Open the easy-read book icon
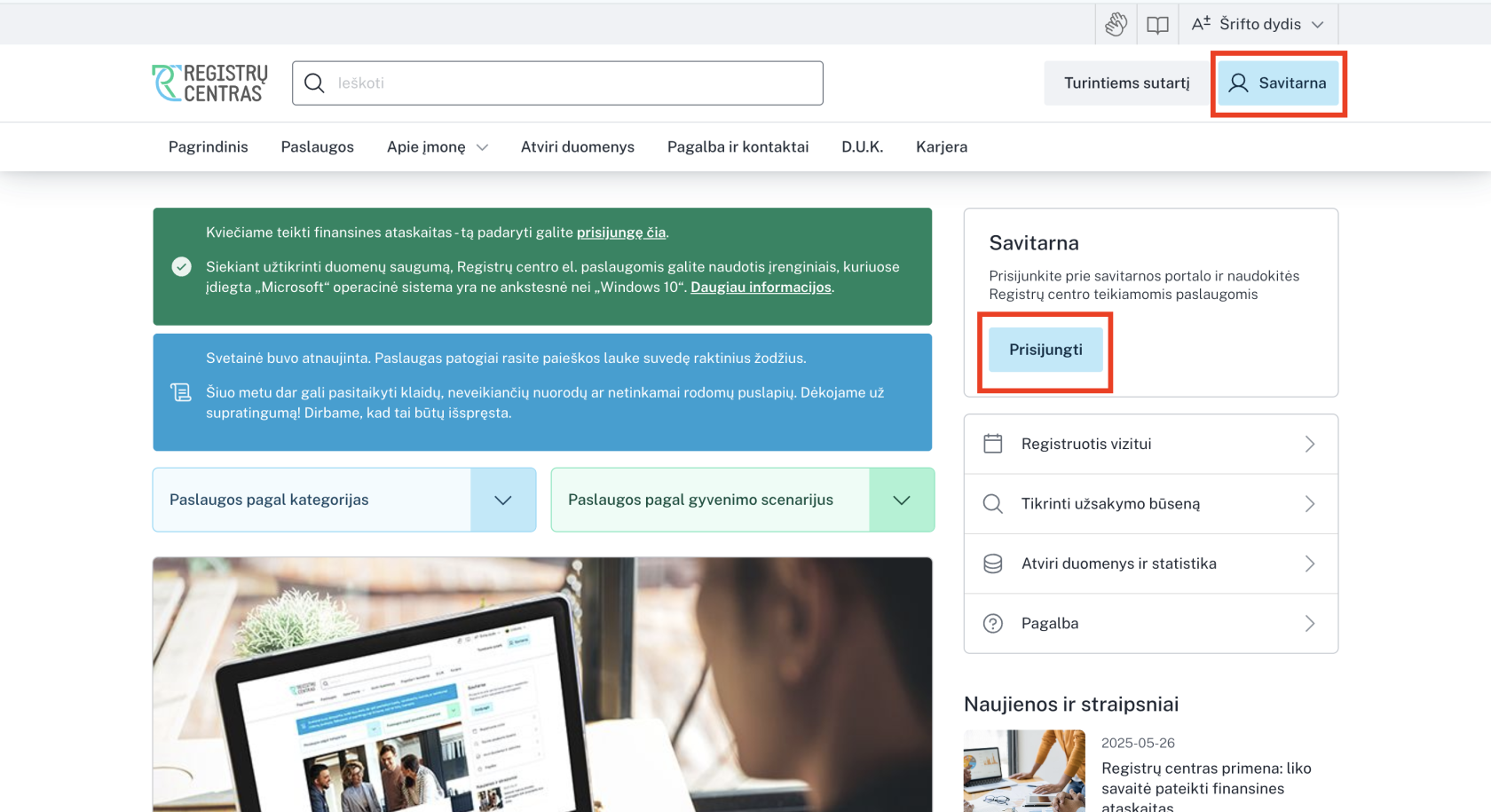1491x812 pixels. (x=1157, y=25)
